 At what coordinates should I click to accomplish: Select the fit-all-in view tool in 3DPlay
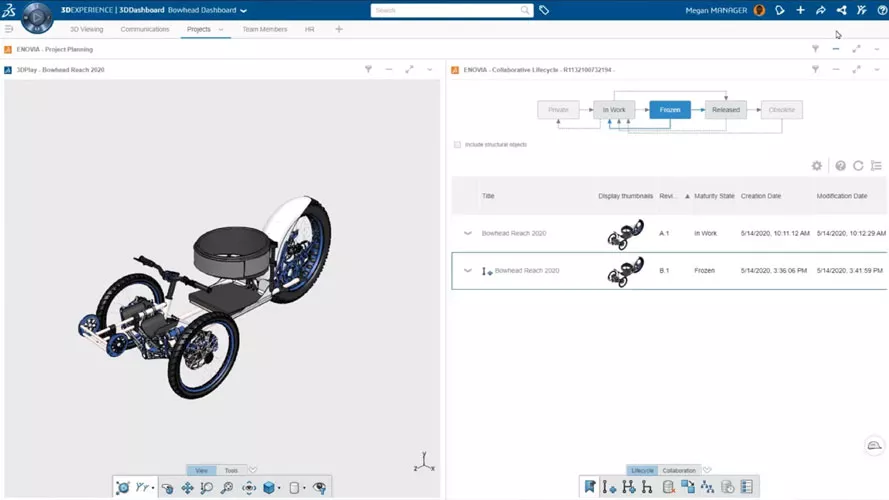[123, 488]
